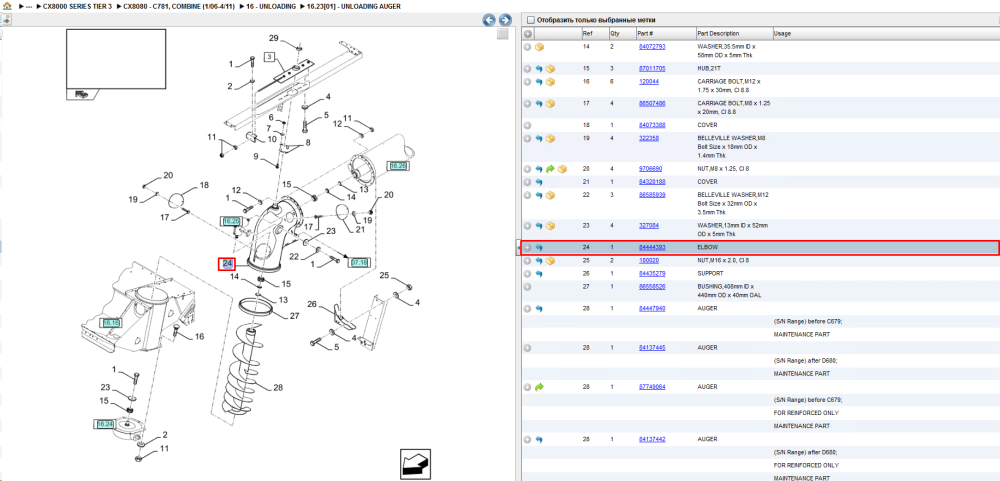Click the Usage column header
The width and height of the screenshot is (1000, 481).
point(783,34)
